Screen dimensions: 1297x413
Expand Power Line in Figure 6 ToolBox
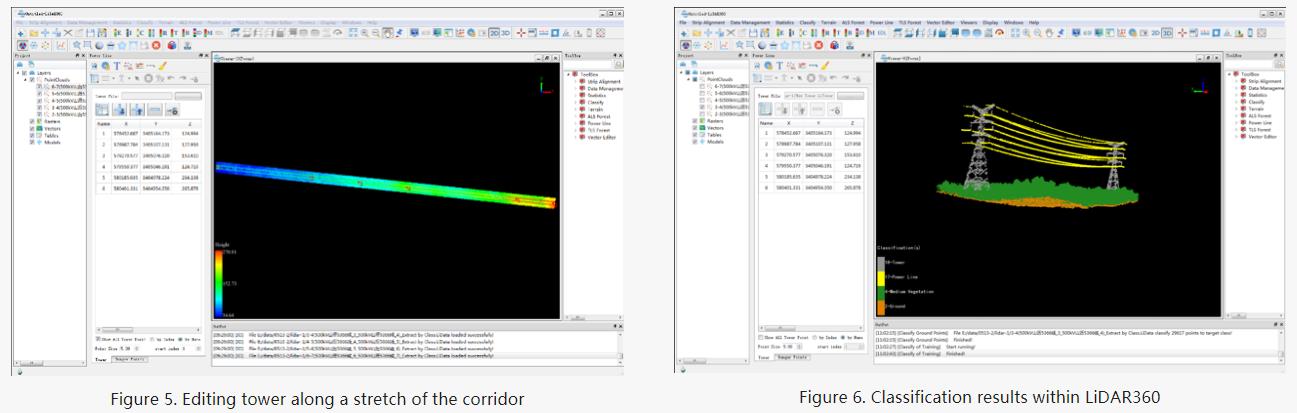(1236, 122)
